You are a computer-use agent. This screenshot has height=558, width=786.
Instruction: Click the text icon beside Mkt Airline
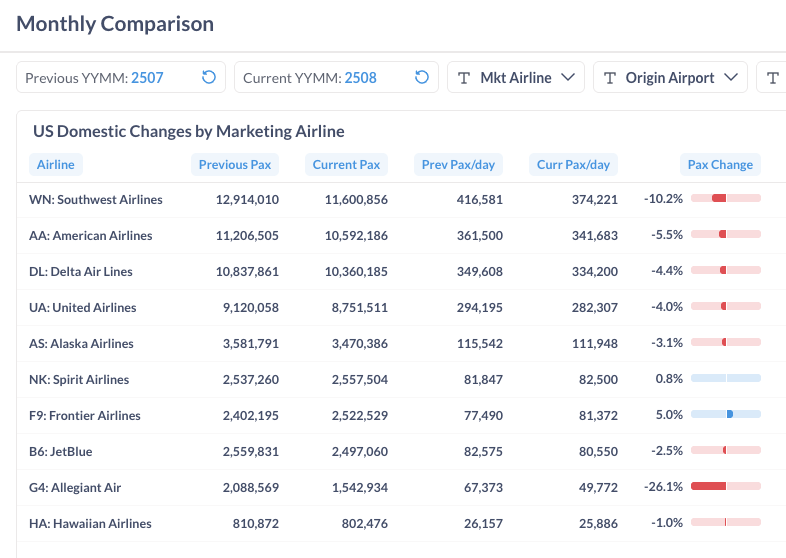(464, 78)
